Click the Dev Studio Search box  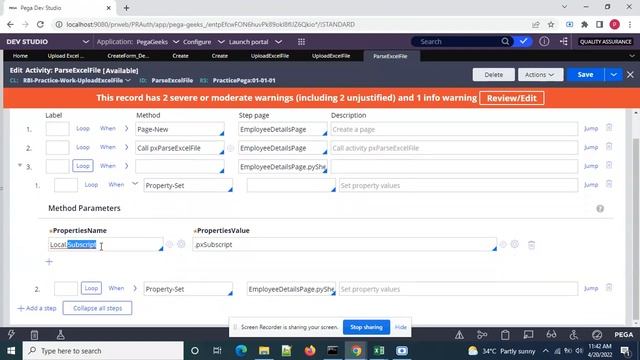457,42
